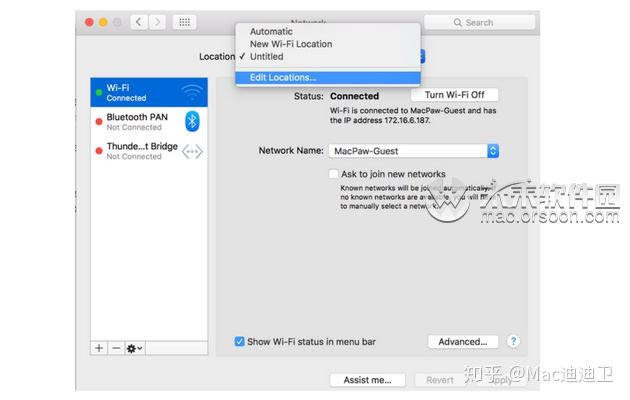The height and width of the screenshot is (400, 630).
Task: Click into the Search field
Action: 479,22
